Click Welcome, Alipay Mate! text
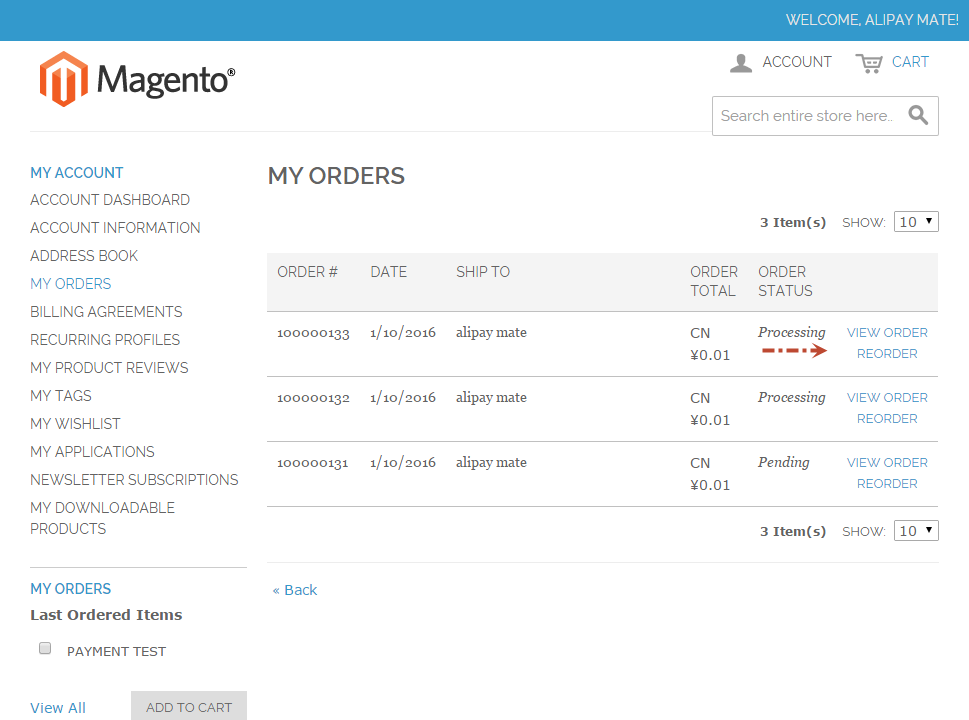Image resolution: width=969 pixels, height=720 pixels. (x=872, y=20)
